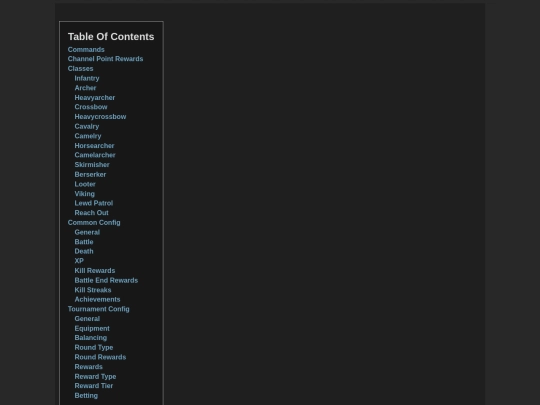
Task: Open the XP entry
Action: [79, 261]
